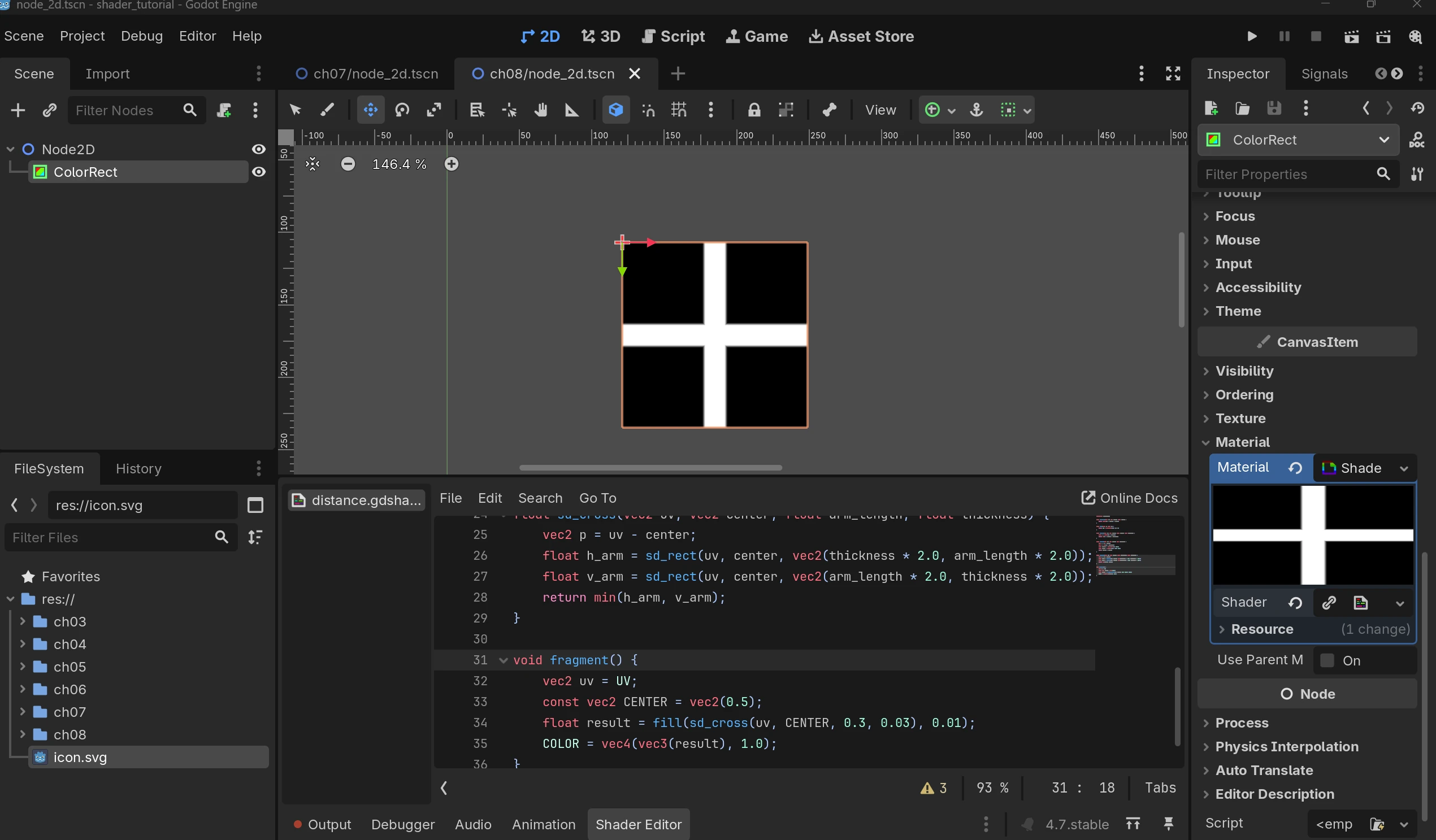Toggle the pivot point edit tool

(509, 110)
